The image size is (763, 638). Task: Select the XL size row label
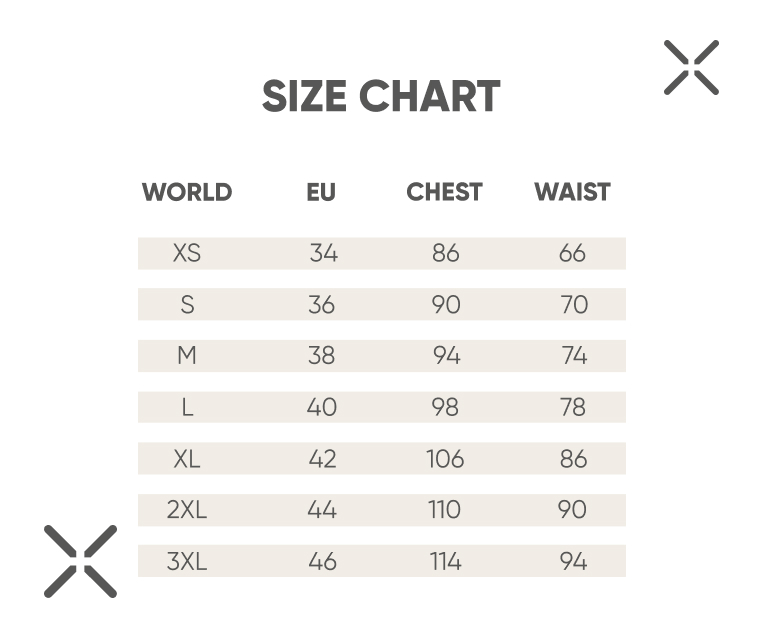[187, 458]
